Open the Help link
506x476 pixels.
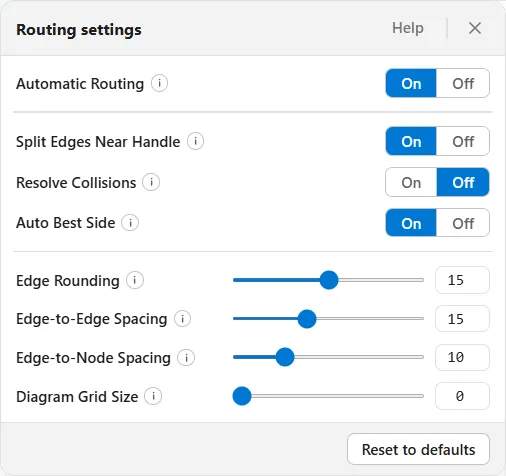pyautogui.click(x=408, y=28)
